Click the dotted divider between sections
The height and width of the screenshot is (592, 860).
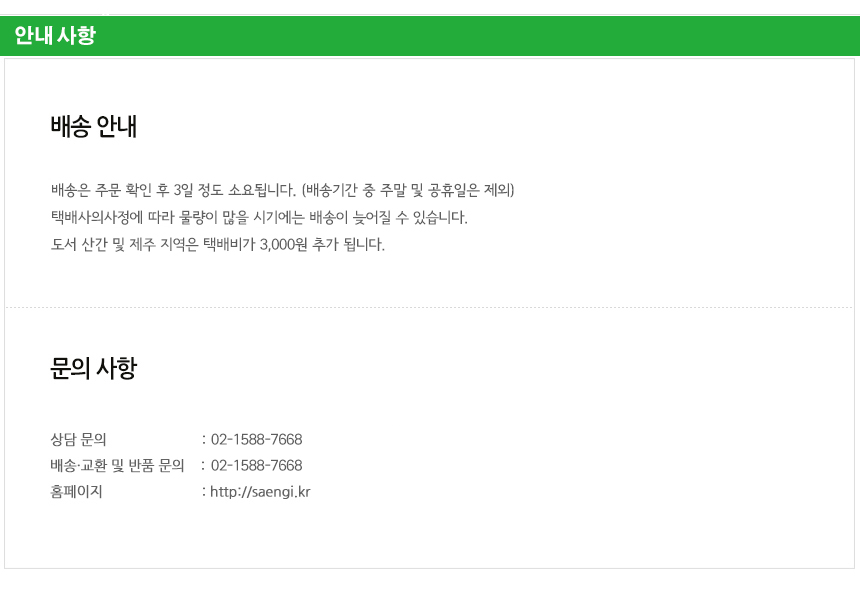point(429,308)
